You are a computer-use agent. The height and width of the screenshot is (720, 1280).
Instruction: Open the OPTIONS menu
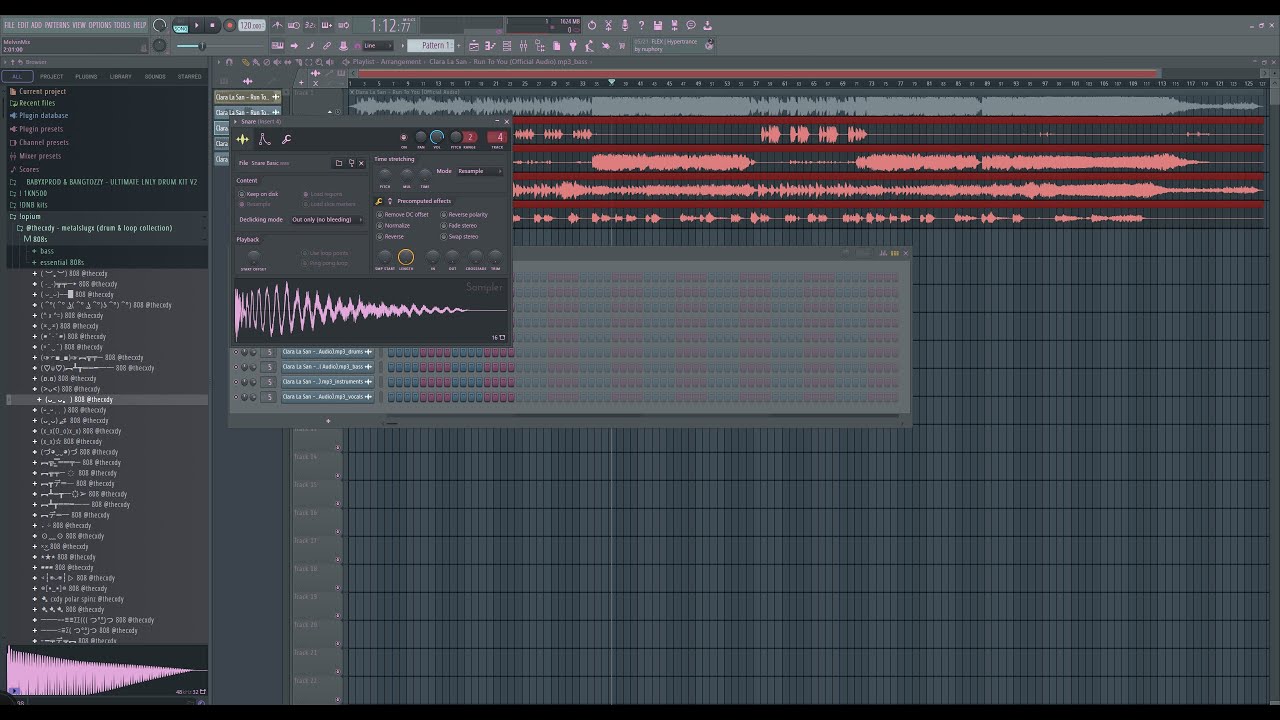(x=100, y=25)
